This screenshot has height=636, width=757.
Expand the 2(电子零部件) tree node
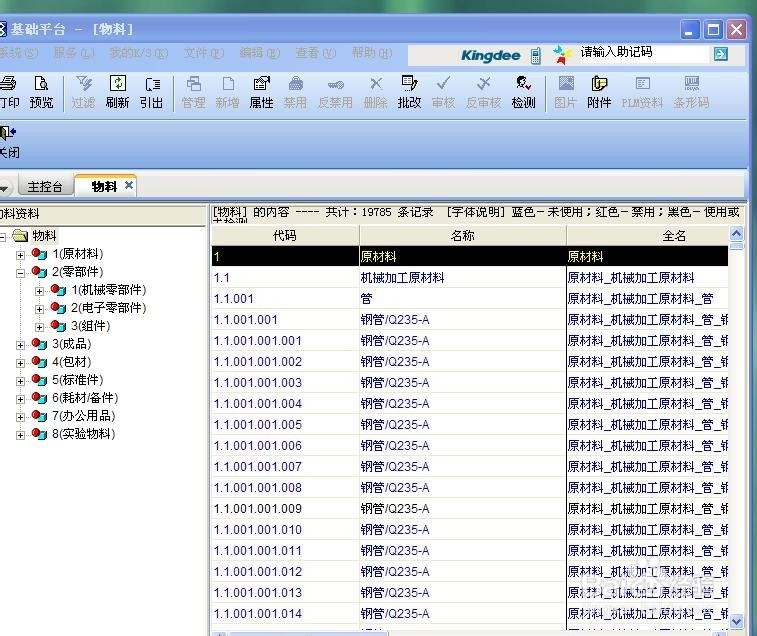(40, 309)
